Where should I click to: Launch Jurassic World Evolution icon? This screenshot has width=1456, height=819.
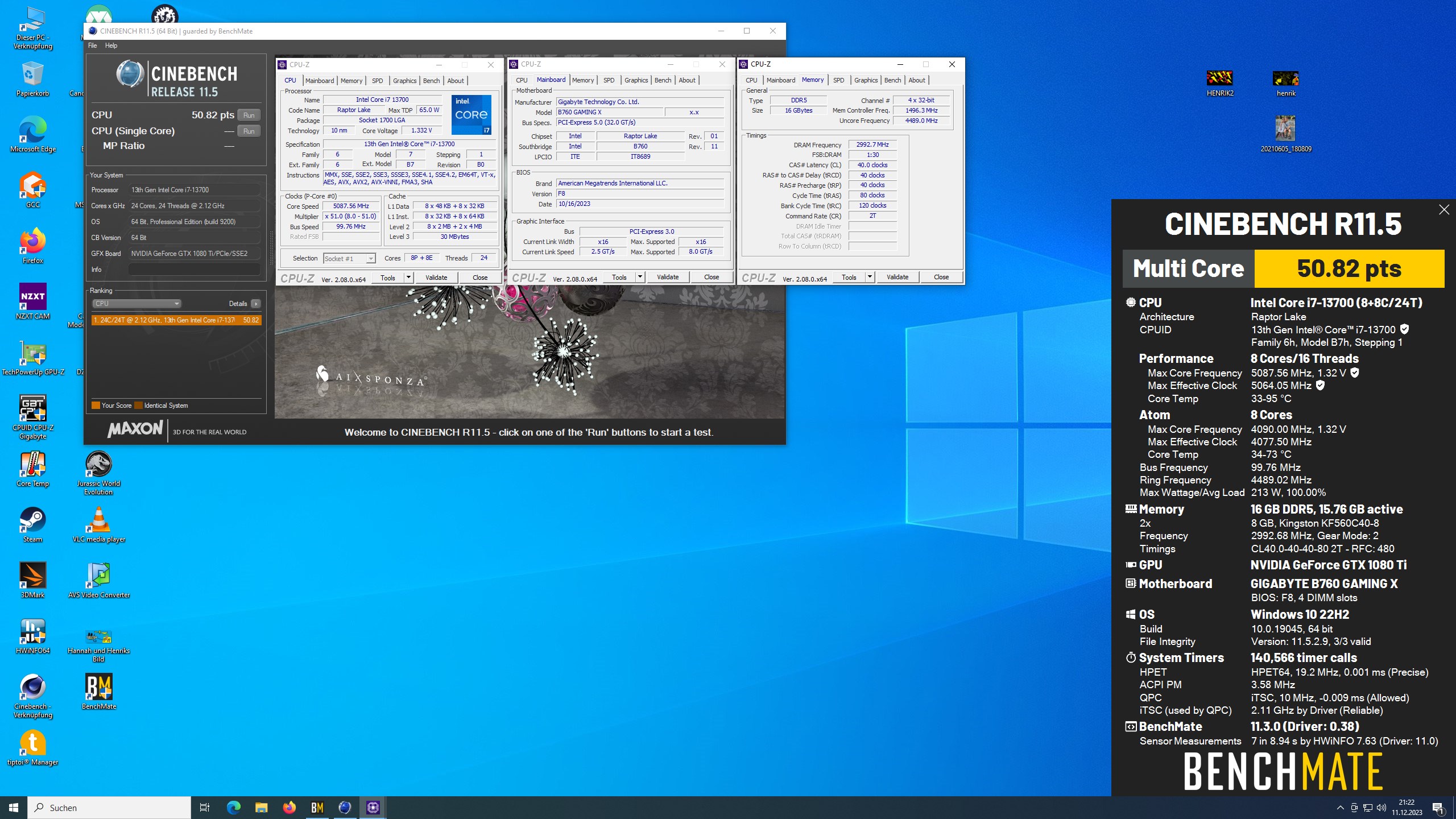[98, 473]
